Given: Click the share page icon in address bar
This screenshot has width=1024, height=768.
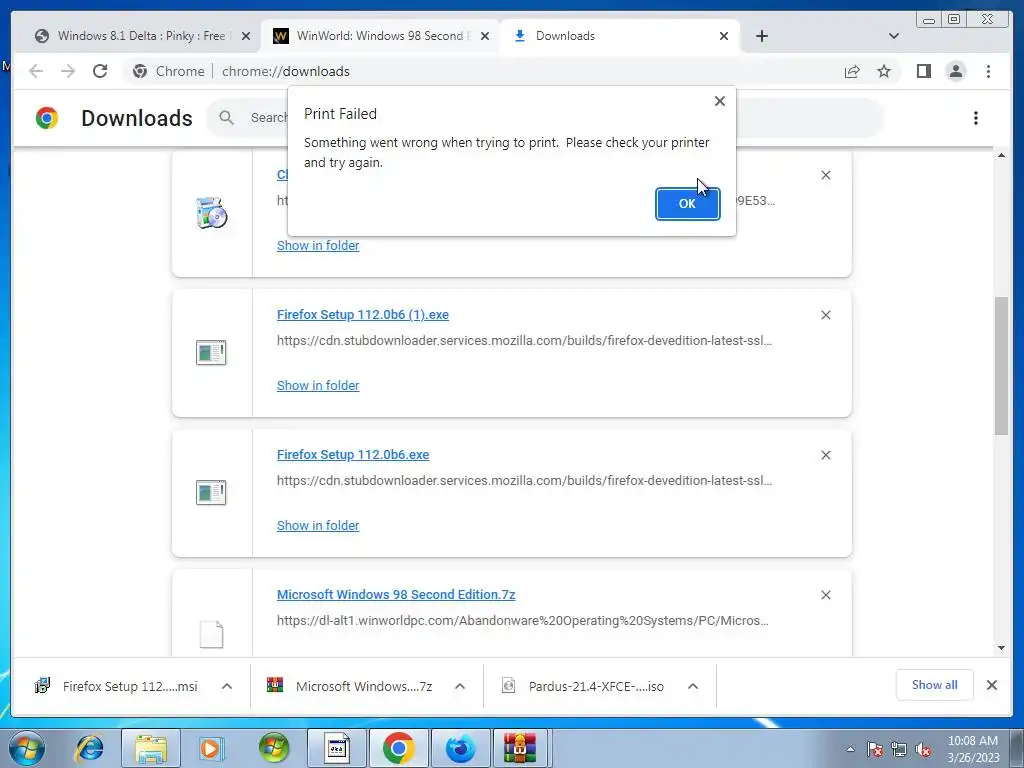Looking at the screenshot, I should [x=852, y=71].
